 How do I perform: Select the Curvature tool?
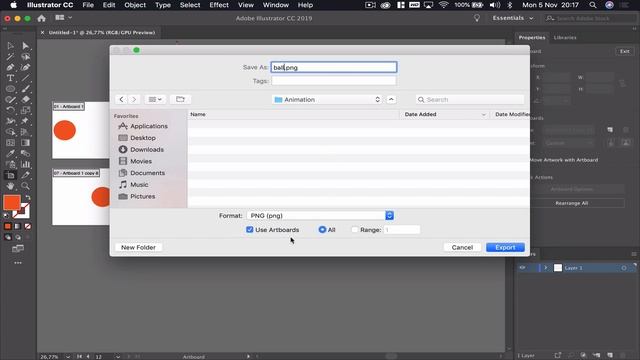25,67
